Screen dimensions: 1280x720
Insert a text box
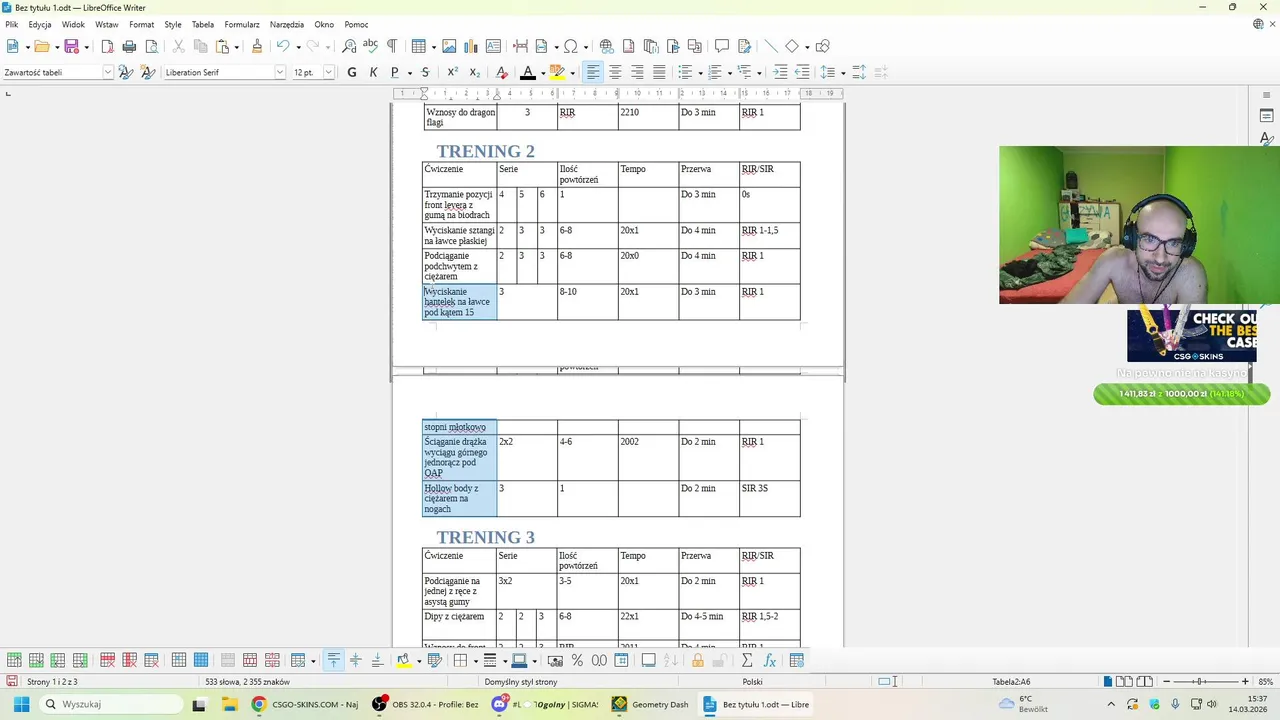click(493, 46)
